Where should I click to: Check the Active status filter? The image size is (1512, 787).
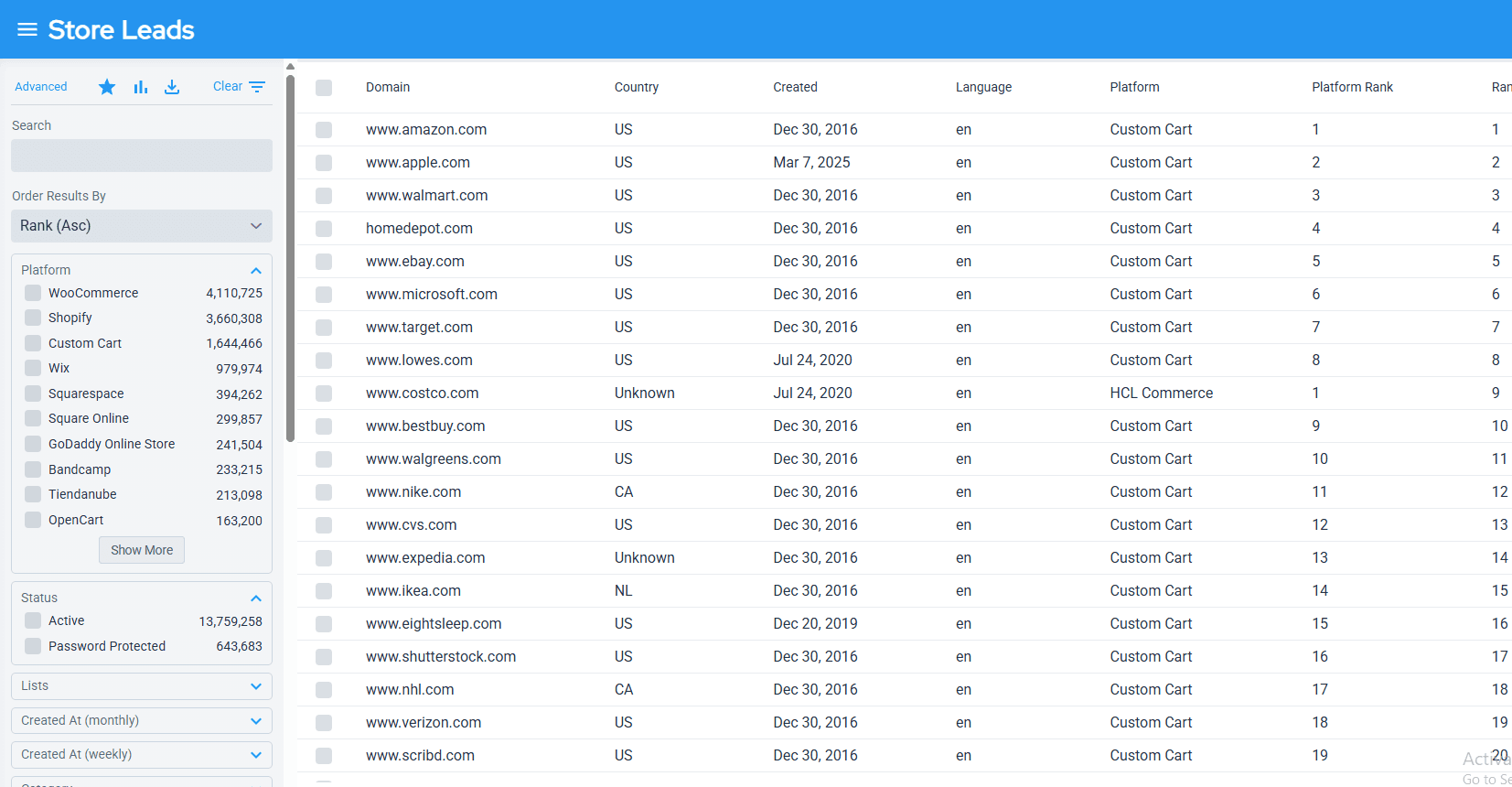[x=33, y=620]
